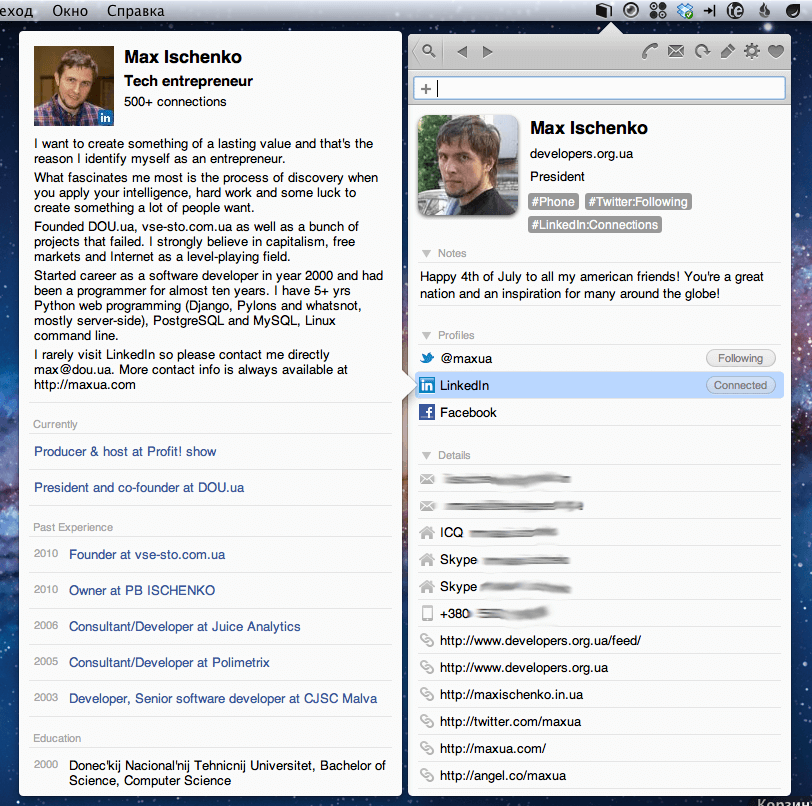Open http://maxua.com/ link

click(492, 749)
